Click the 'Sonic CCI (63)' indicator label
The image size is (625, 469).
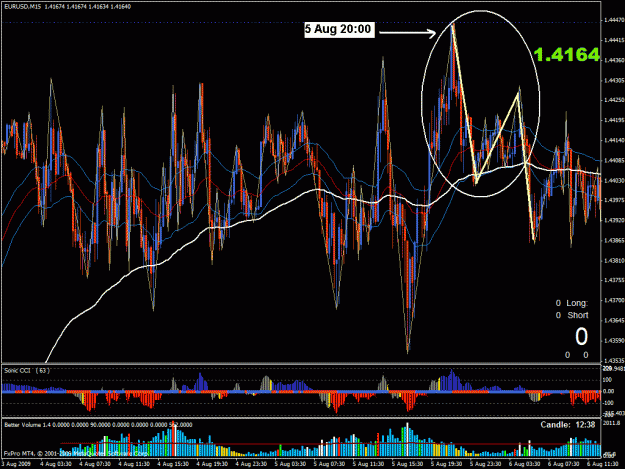[x=27, y=371]
